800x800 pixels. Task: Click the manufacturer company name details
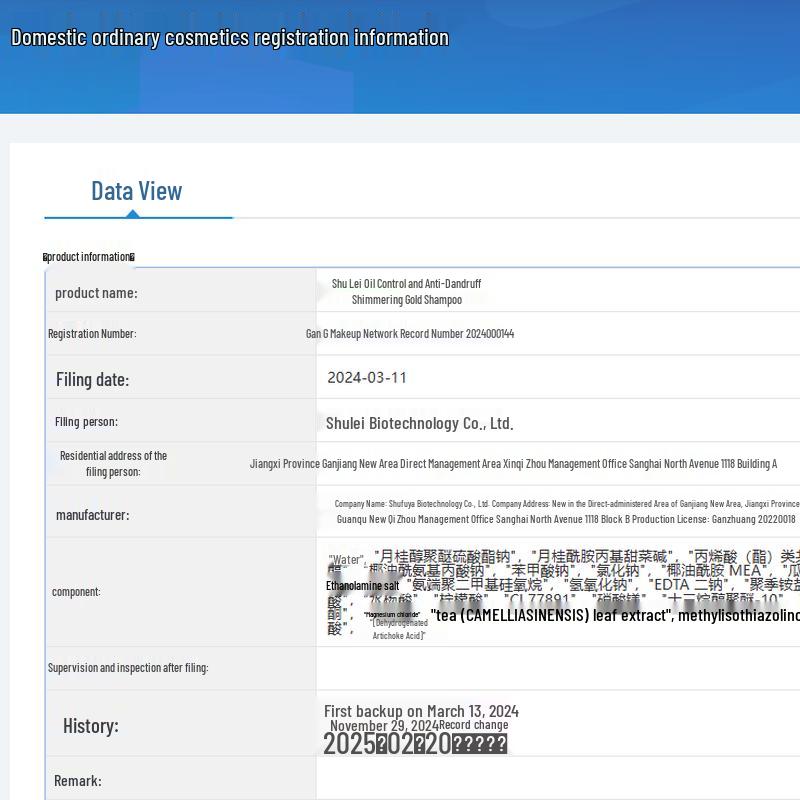pyautogui.click(x=566, y=512)
